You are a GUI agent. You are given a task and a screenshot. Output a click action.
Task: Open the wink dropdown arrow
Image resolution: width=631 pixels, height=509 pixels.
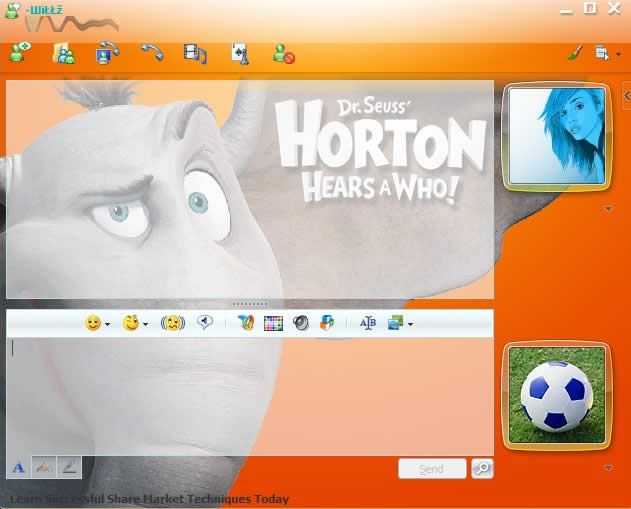click(x=145, y=324)
